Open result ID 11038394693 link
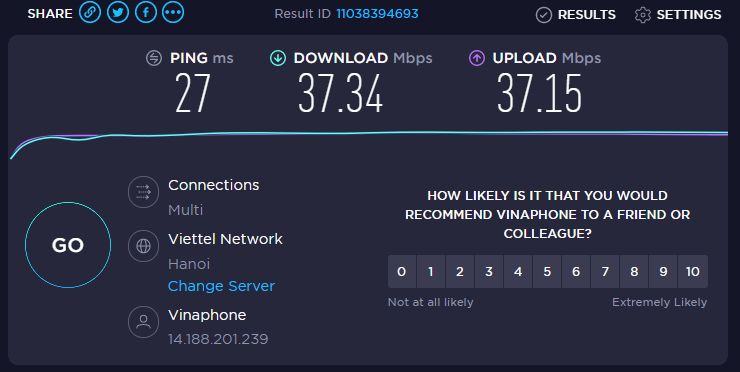740x372 pixels. click(377, 14)
